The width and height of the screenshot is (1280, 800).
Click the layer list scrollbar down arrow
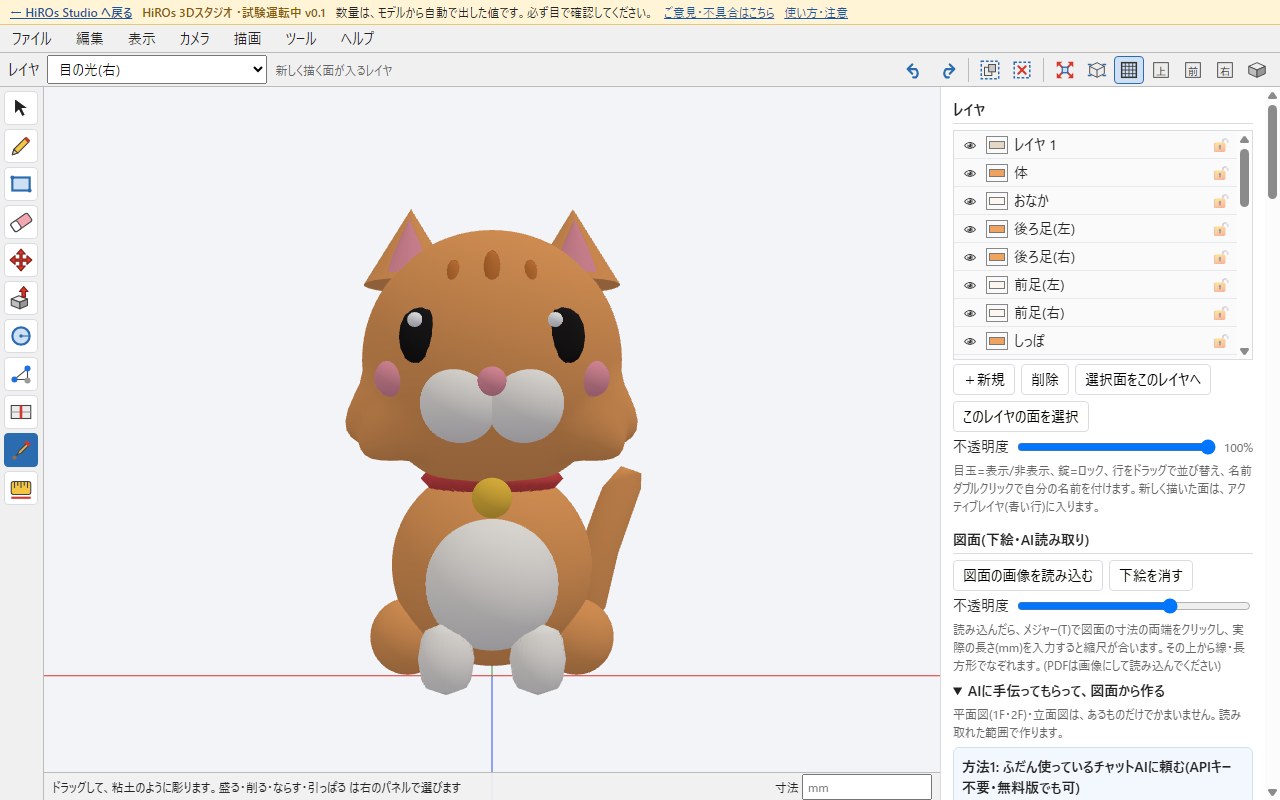1245,351
